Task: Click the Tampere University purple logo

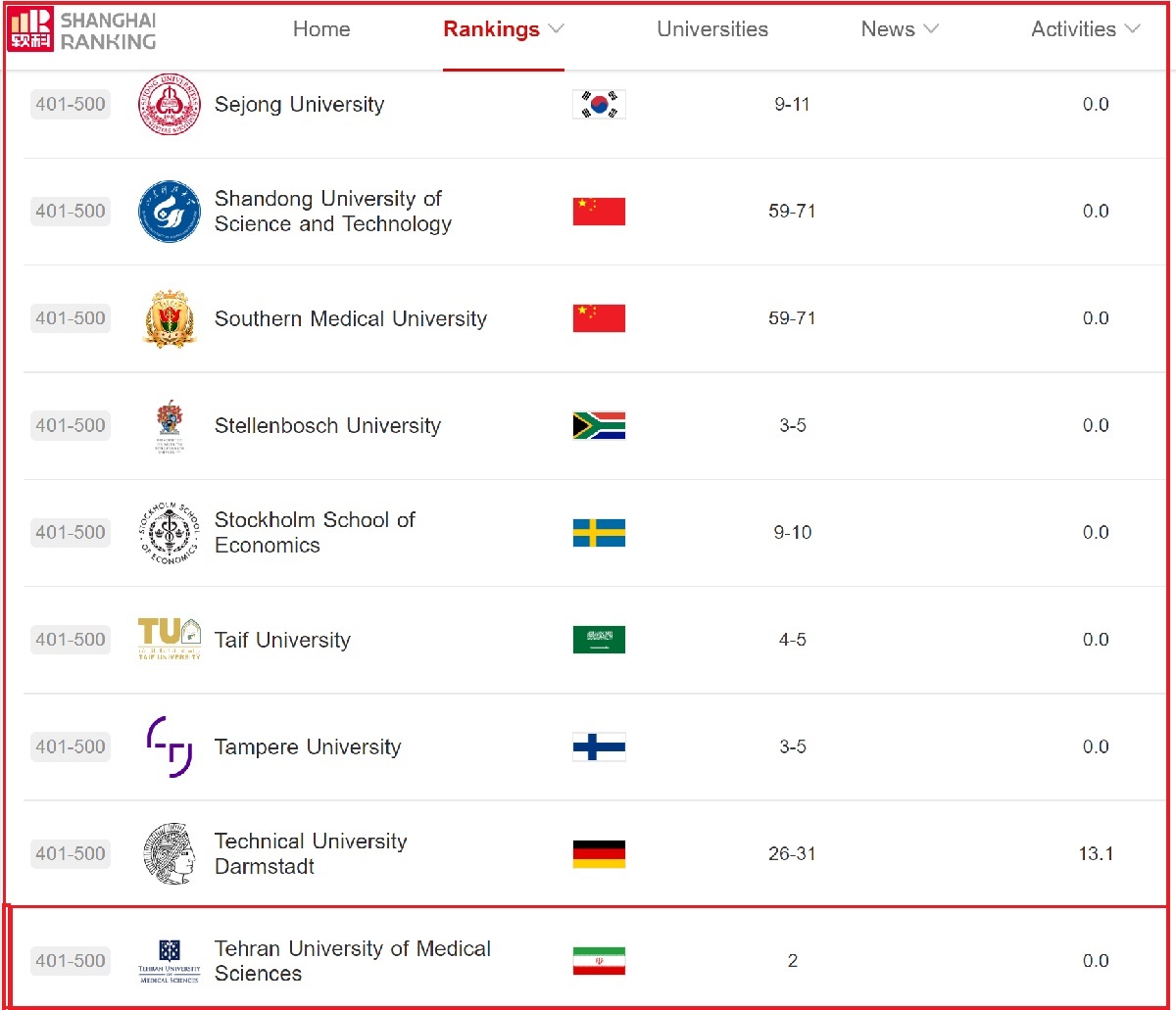Action: 169,746
